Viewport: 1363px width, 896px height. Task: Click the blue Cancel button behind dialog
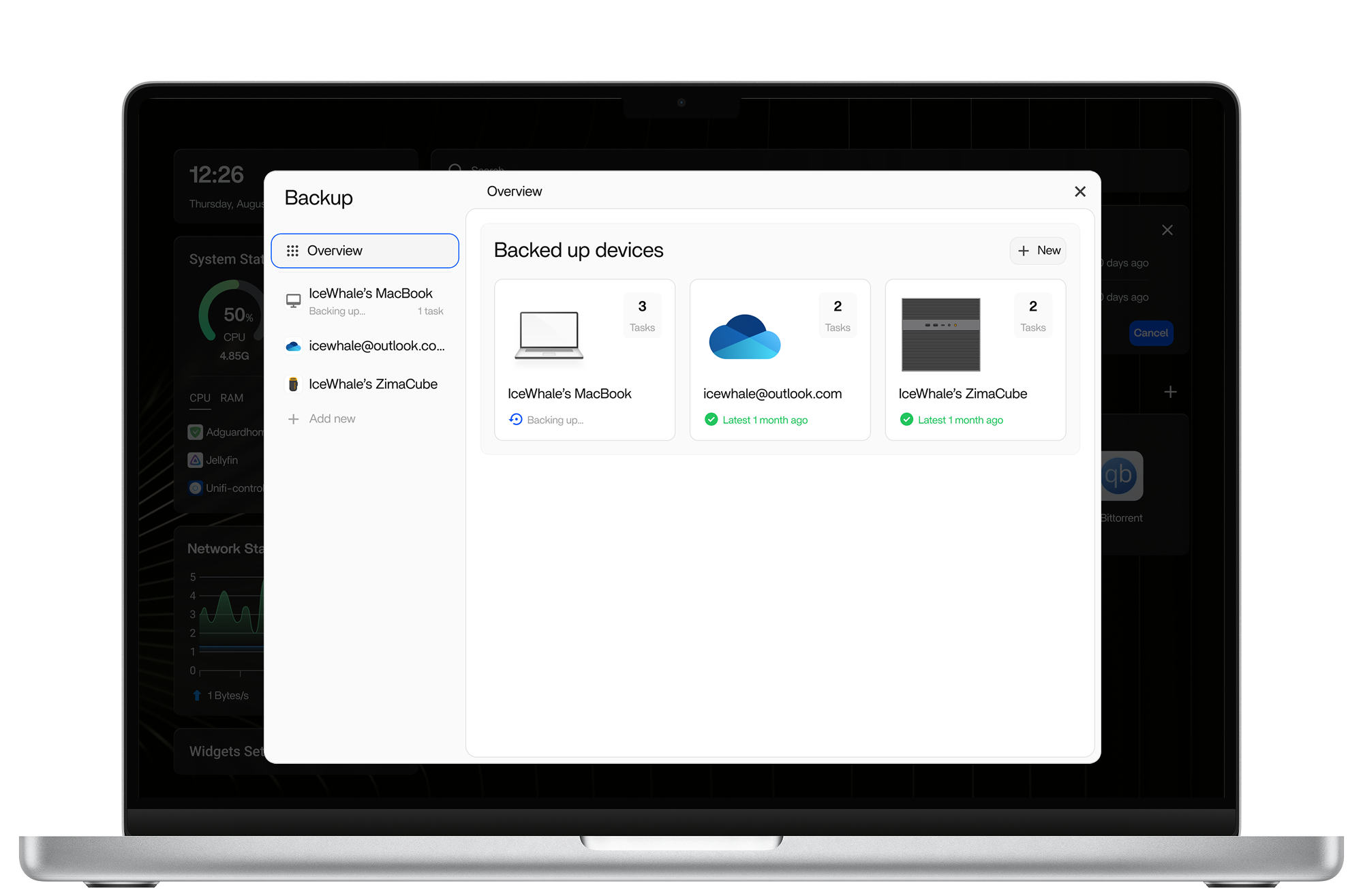coord(1150,333)
